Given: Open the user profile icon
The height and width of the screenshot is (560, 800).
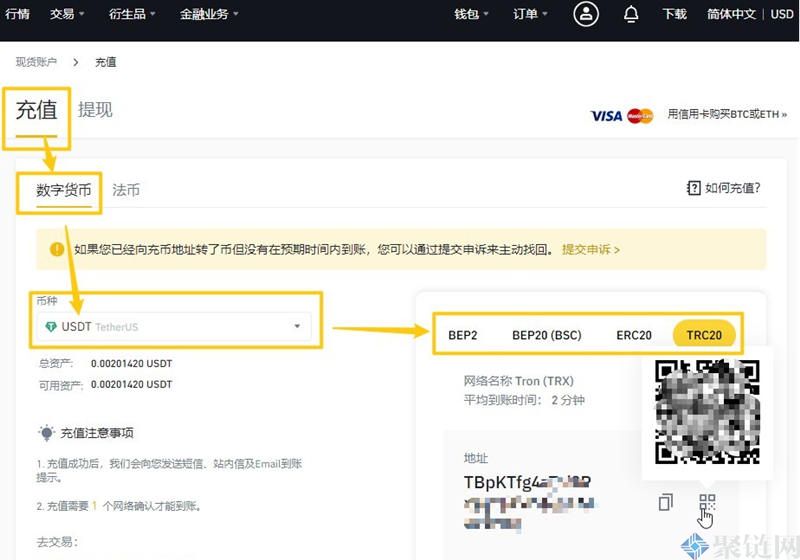Looking at the screenshot, I should pyautogui.click(x=586, y=14).
